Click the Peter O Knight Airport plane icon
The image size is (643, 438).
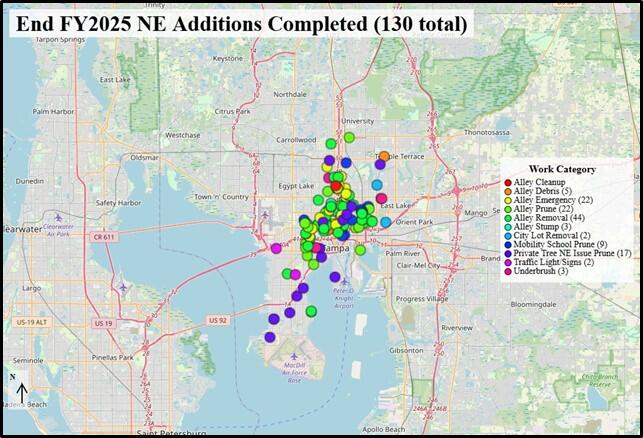pos(344,282)
